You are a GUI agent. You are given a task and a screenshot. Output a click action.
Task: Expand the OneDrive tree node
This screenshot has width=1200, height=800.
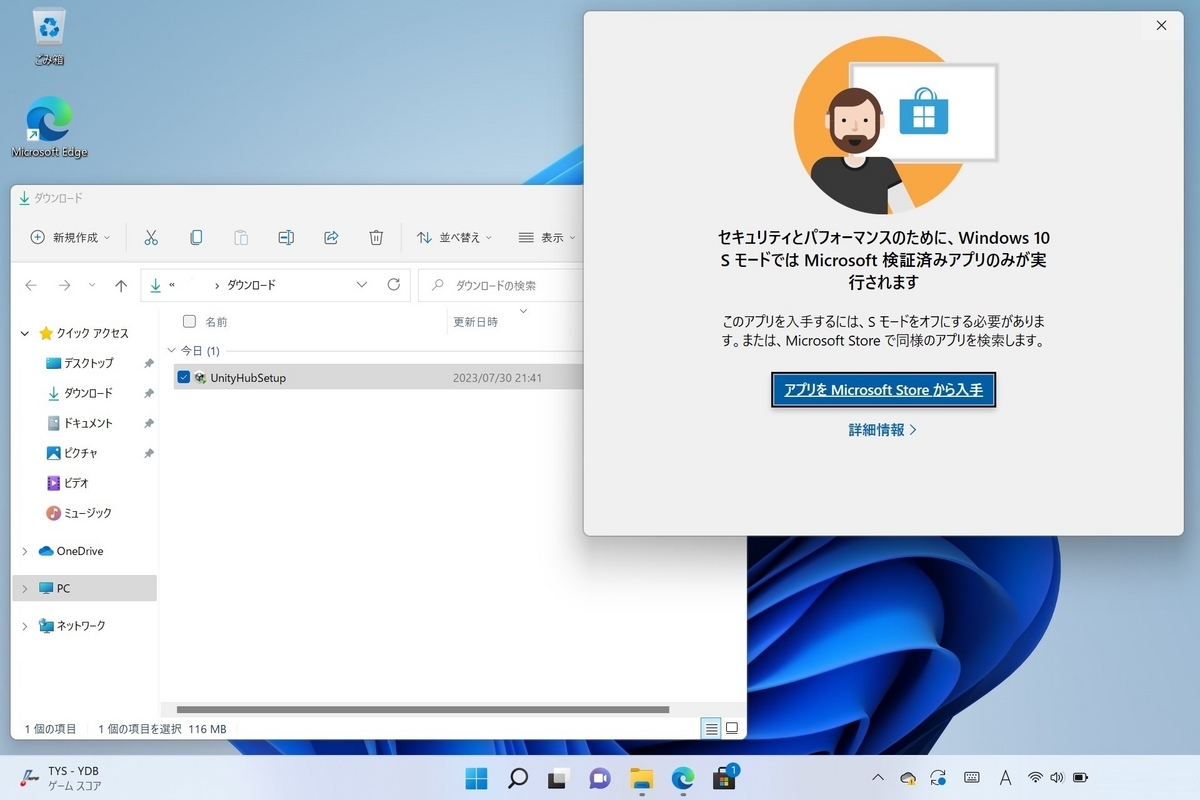[x=25, y=551]
